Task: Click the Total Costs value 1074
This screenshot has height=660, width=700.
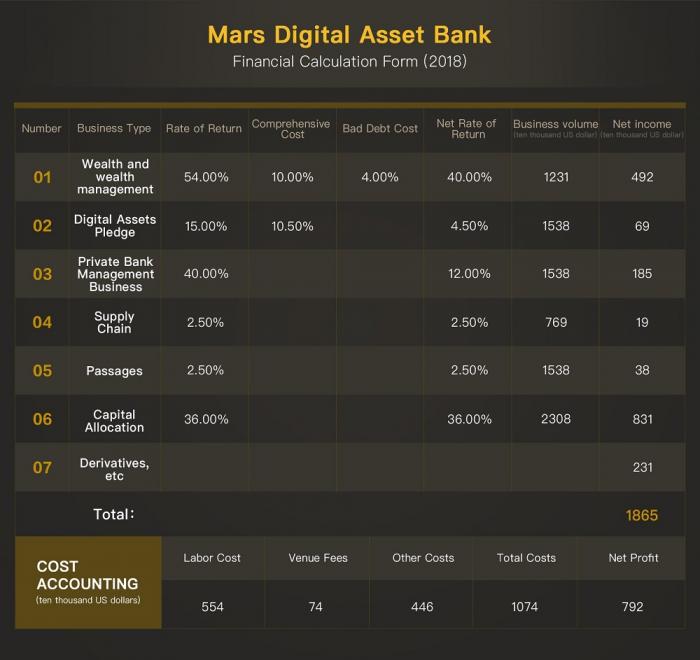Action: tap(526, 607)
